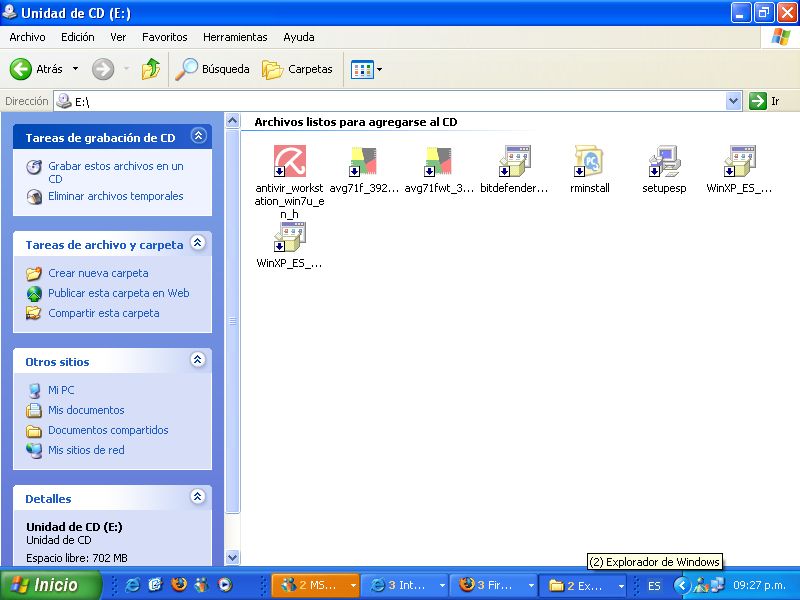Screen dimensions: 800x600
Task: Open the Herramientas menu
Action: 235,37
